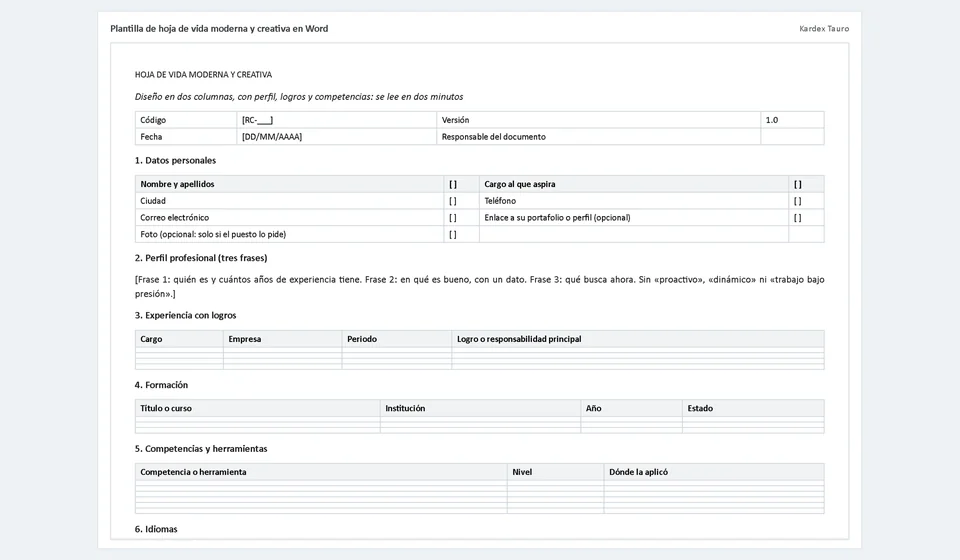The height and width of the screenshot is (560, 960).
Task: Click the 'Foto (opcional...)' cell
Action: point(290,234)
